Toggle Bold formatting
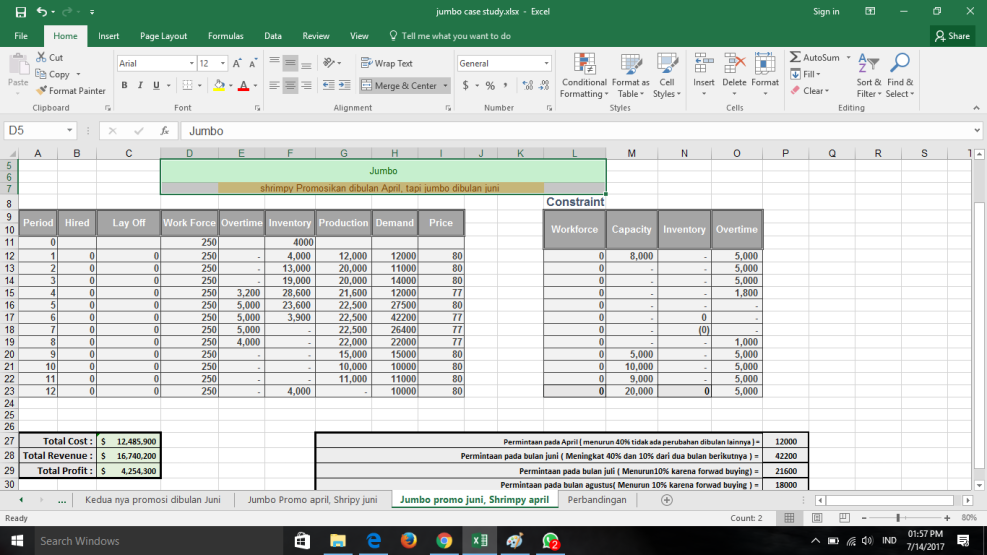Image resolution: width=987 pixels, height=555 pixels. point(125,86)
